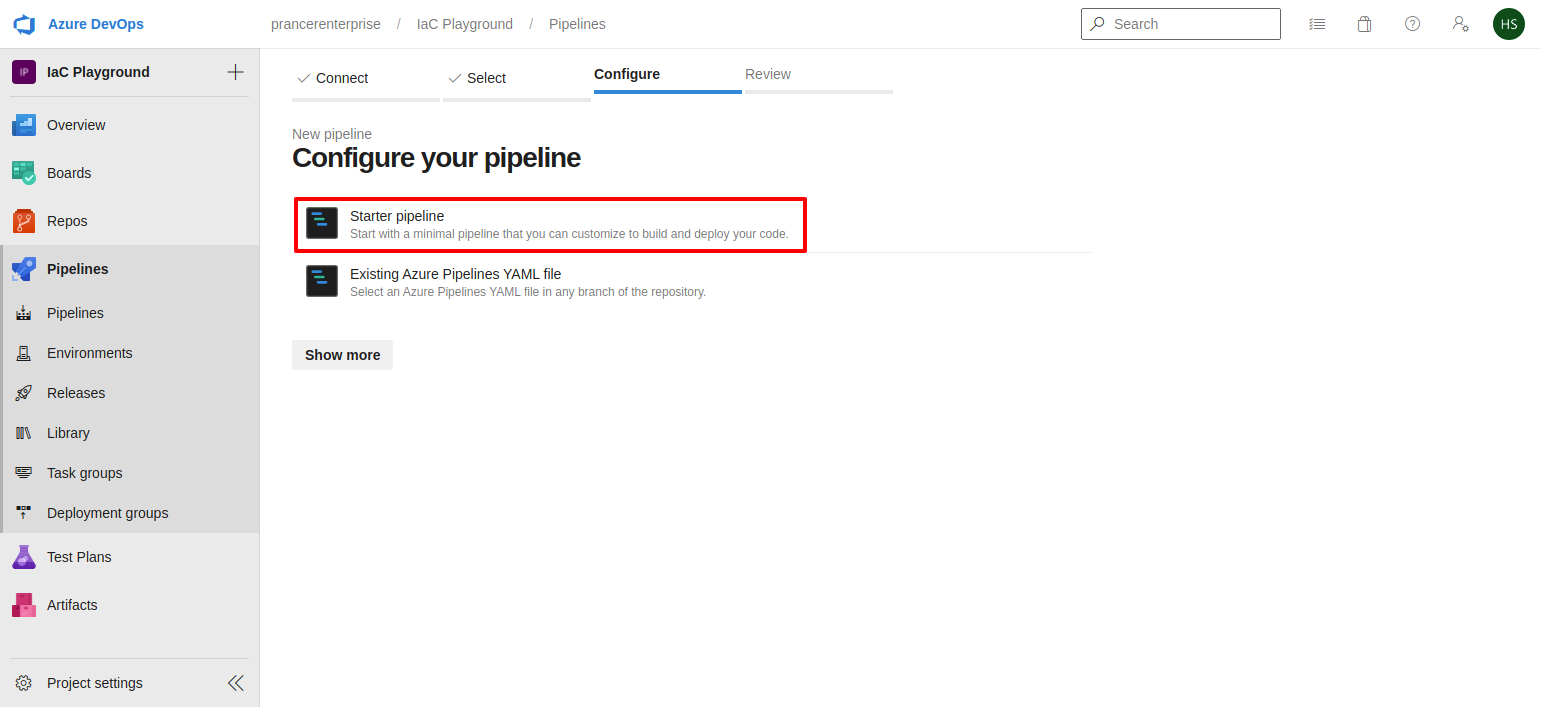The height and width of the screenshot is (707, 1541).
Task: Go to prancerenterprise breadcrumb
Action: click(326, 24)
